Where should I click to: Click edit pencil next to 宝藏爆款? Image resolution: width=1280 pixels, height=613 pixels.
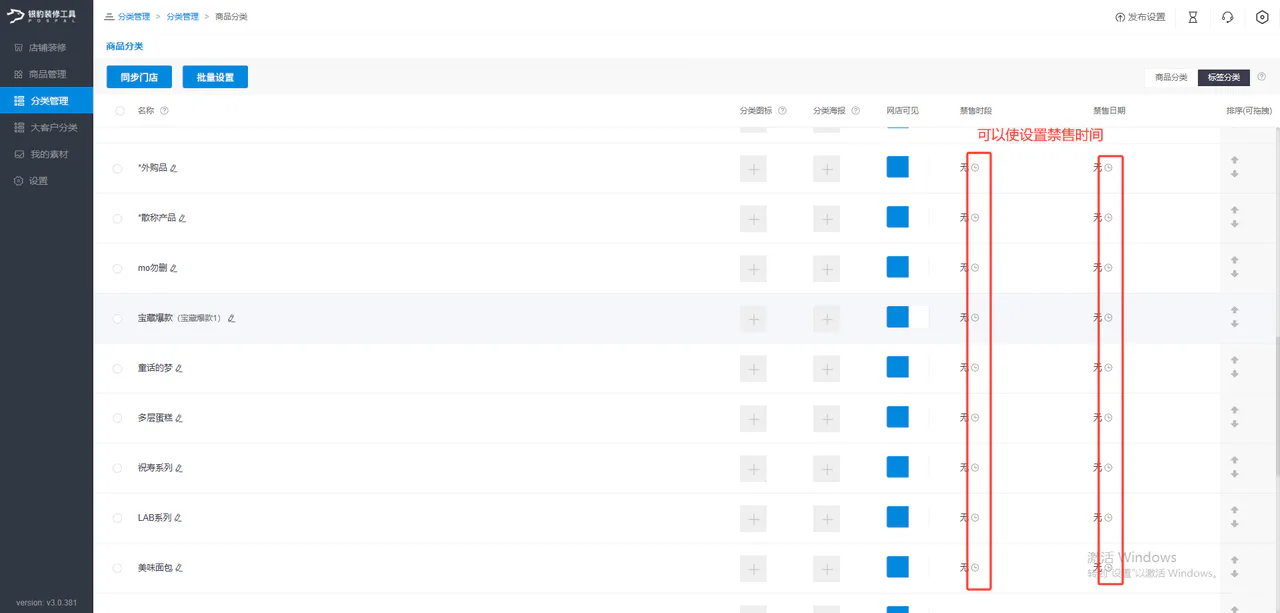pyautogui.click(x=231, y=318)
